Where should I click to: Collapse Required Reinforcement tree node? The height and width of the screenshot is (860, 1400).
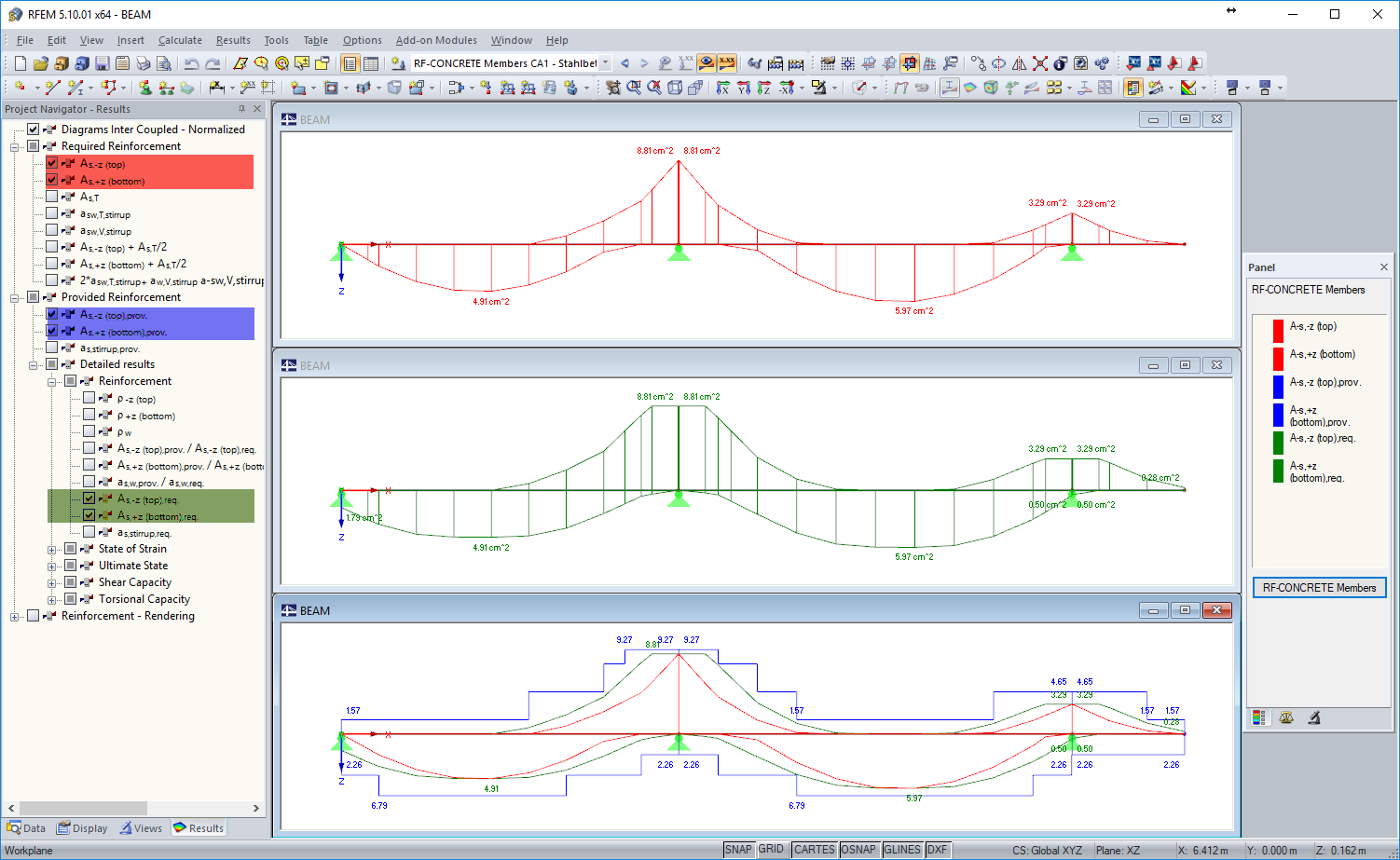coord(15,147)
